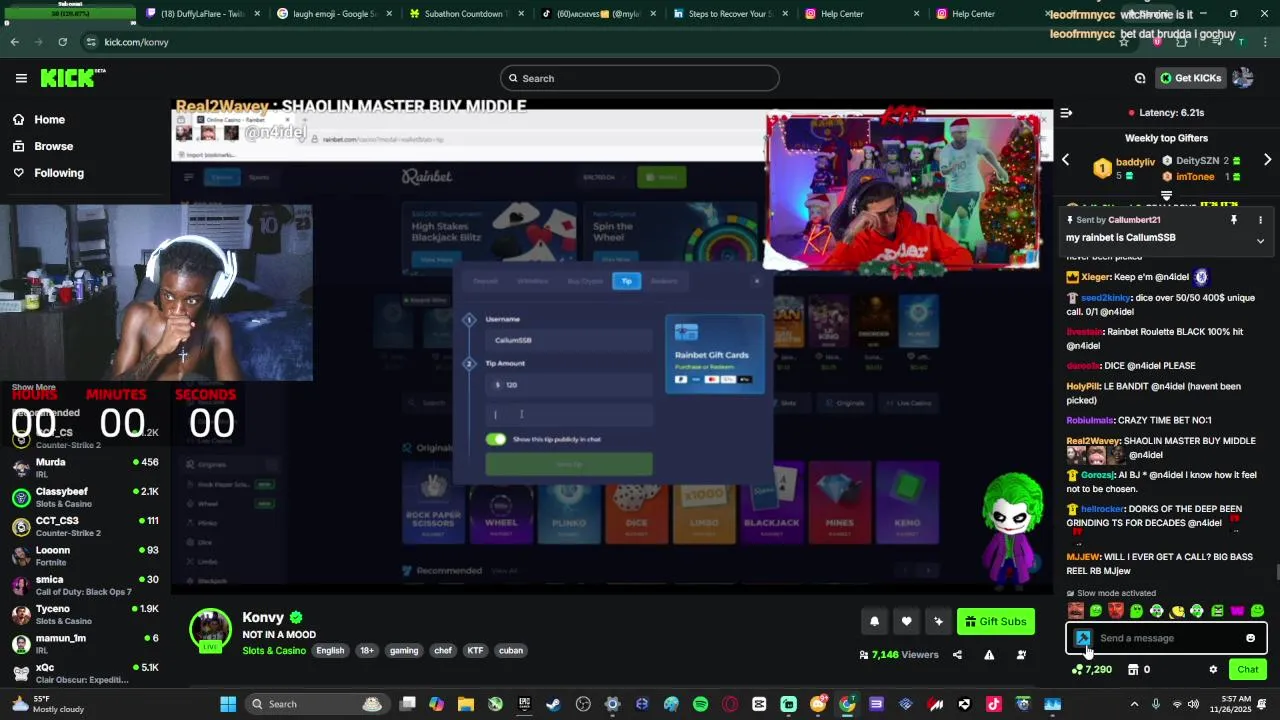The height and width of the screenshot is (720, 1280).
Task: Click the Konvy channel avatar
Action: pyautogui.click(x=210, y=630)
